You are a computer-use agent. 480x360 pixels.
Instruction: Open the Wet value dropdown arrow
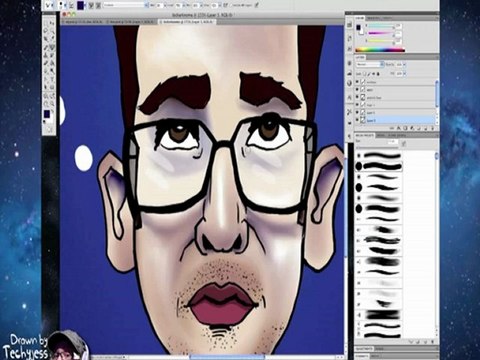(165, 5)
